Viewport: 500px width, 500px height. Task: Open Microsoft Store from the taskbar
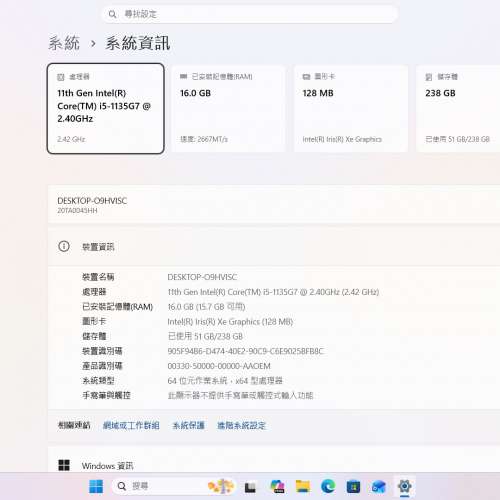click(x=353, y=487)
